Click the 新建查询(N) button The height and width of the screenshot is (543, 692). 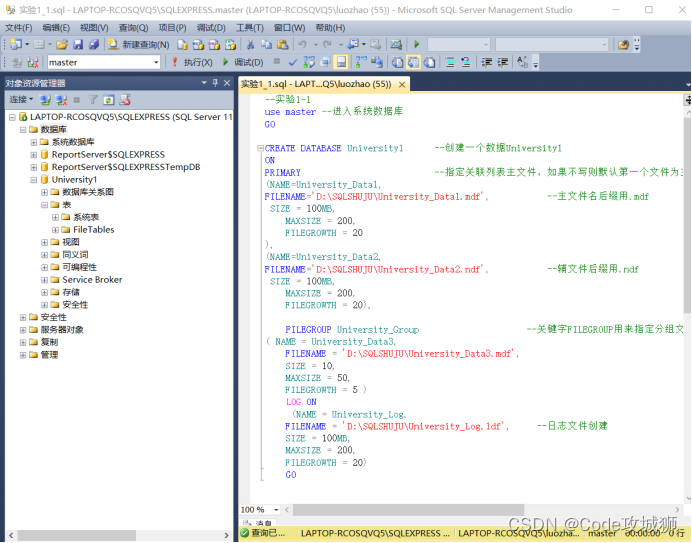[139, 45]
